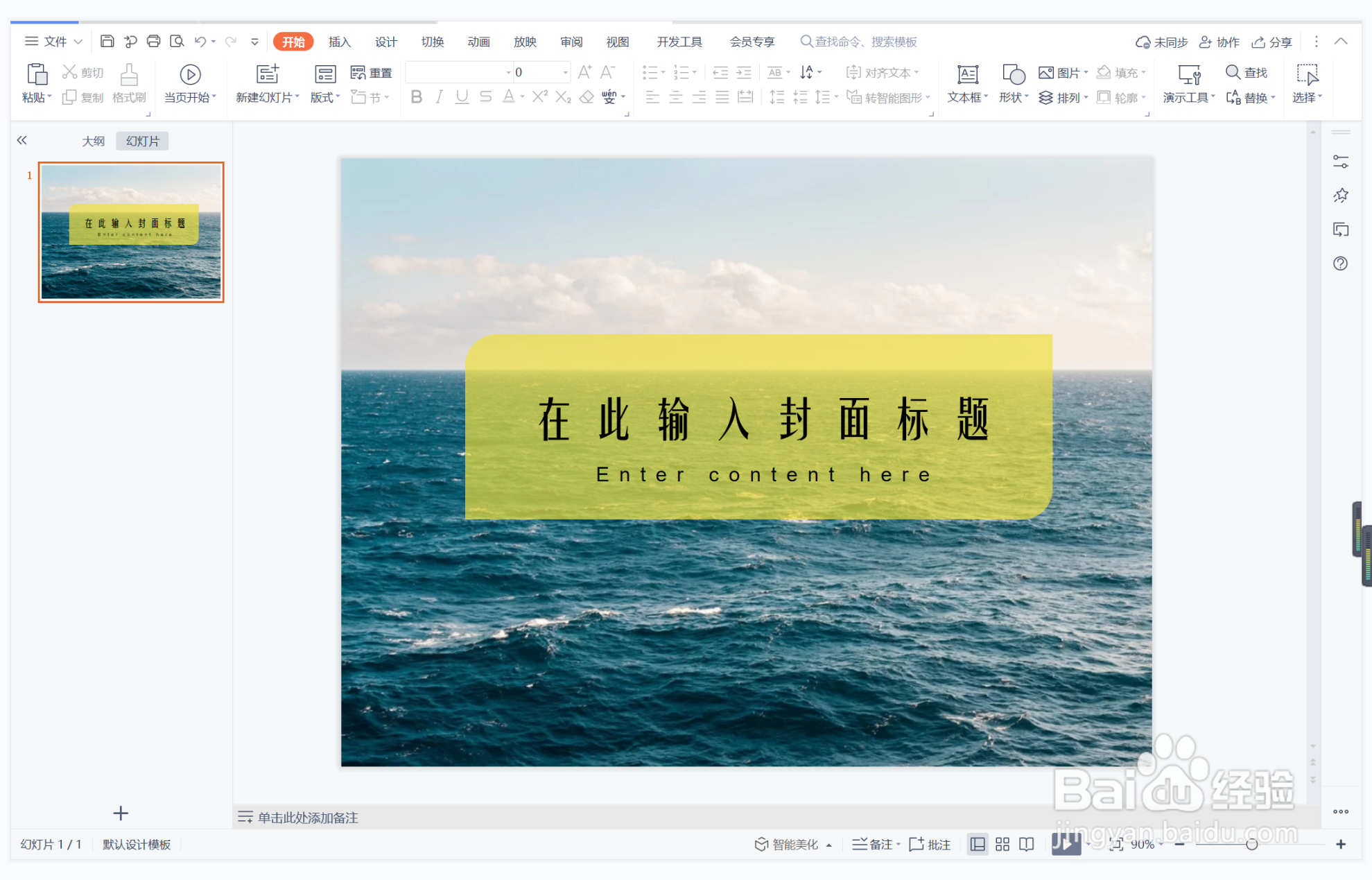Screen dimensions: 1372x880
Task: Switch to the 大纲 outline tab
Action: point(94,140)
